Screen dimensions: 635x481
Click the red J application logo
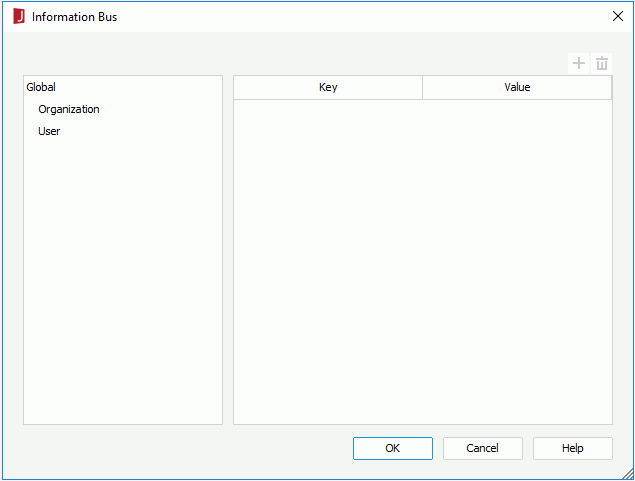19,17
